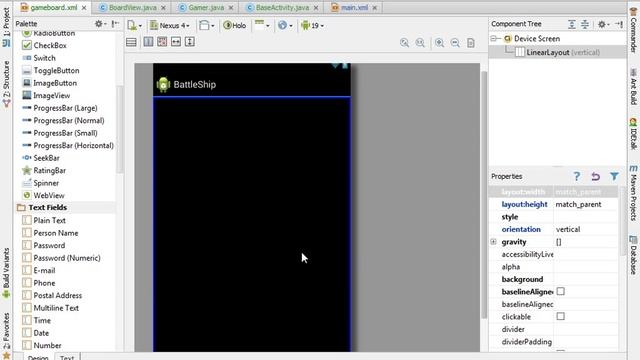Collapse all in Component Tree

[x=585, y=24]
